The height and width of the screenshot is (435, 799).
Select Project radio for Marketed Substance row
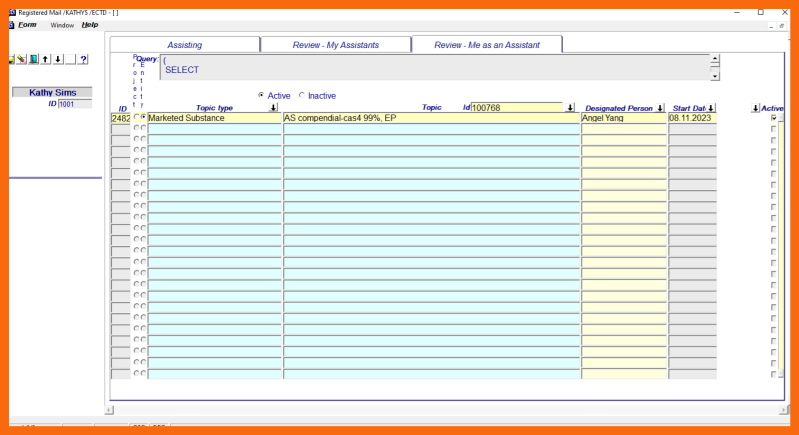[137, 117]
